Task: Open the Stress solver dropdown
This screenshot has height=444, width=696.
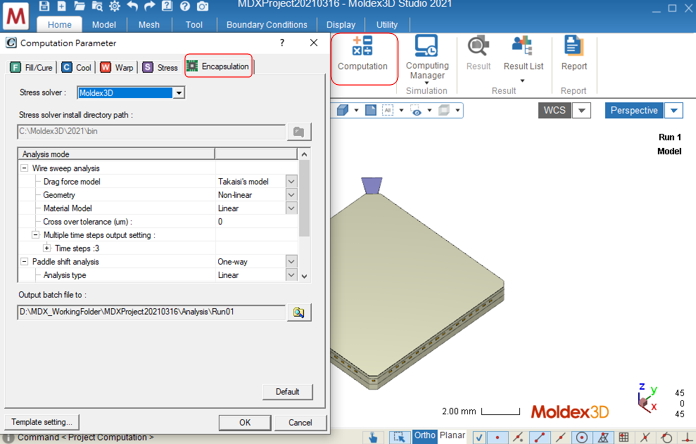Action: [x=179, y=93]
